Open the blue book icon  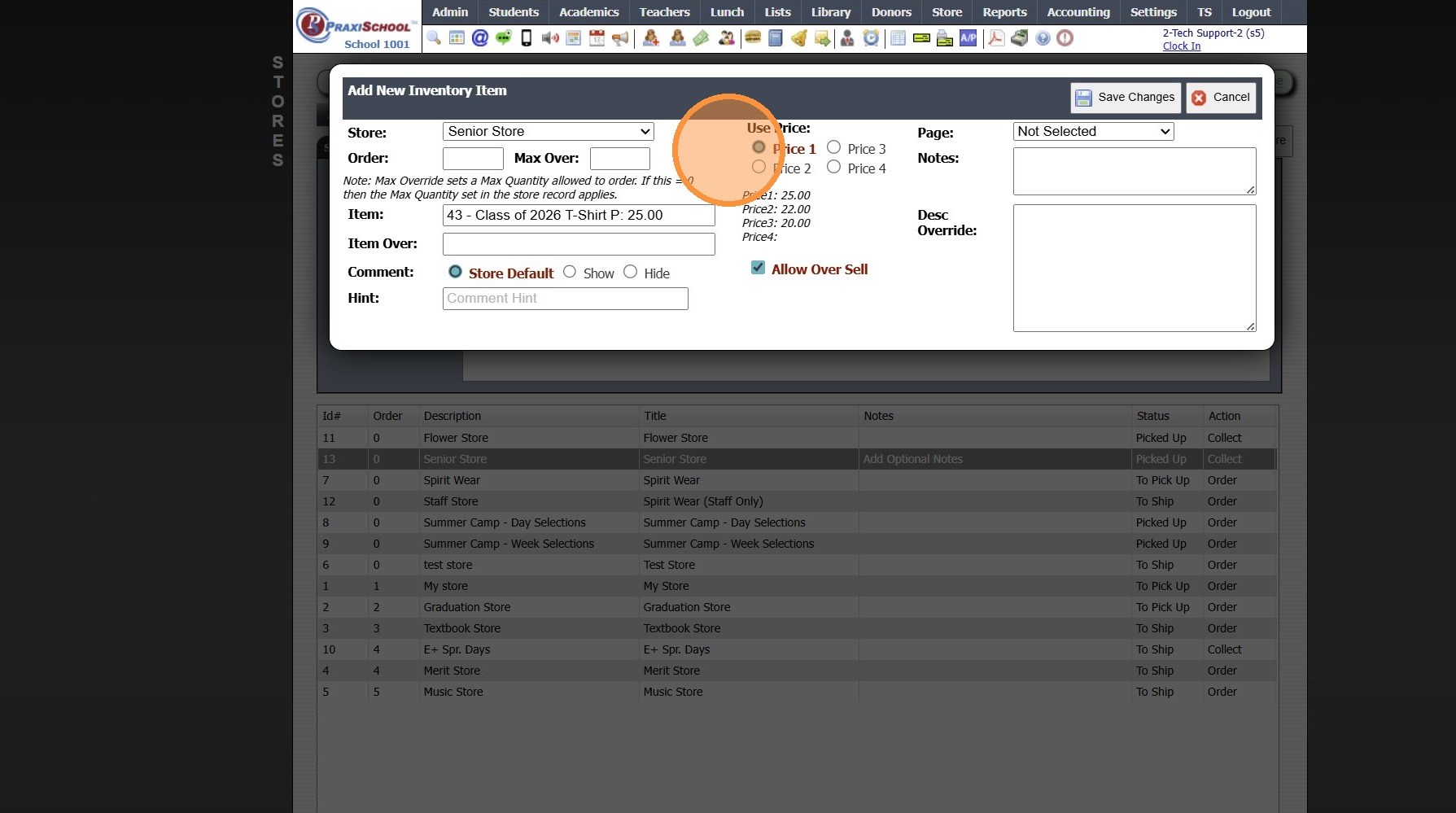(x=776, y=38)
